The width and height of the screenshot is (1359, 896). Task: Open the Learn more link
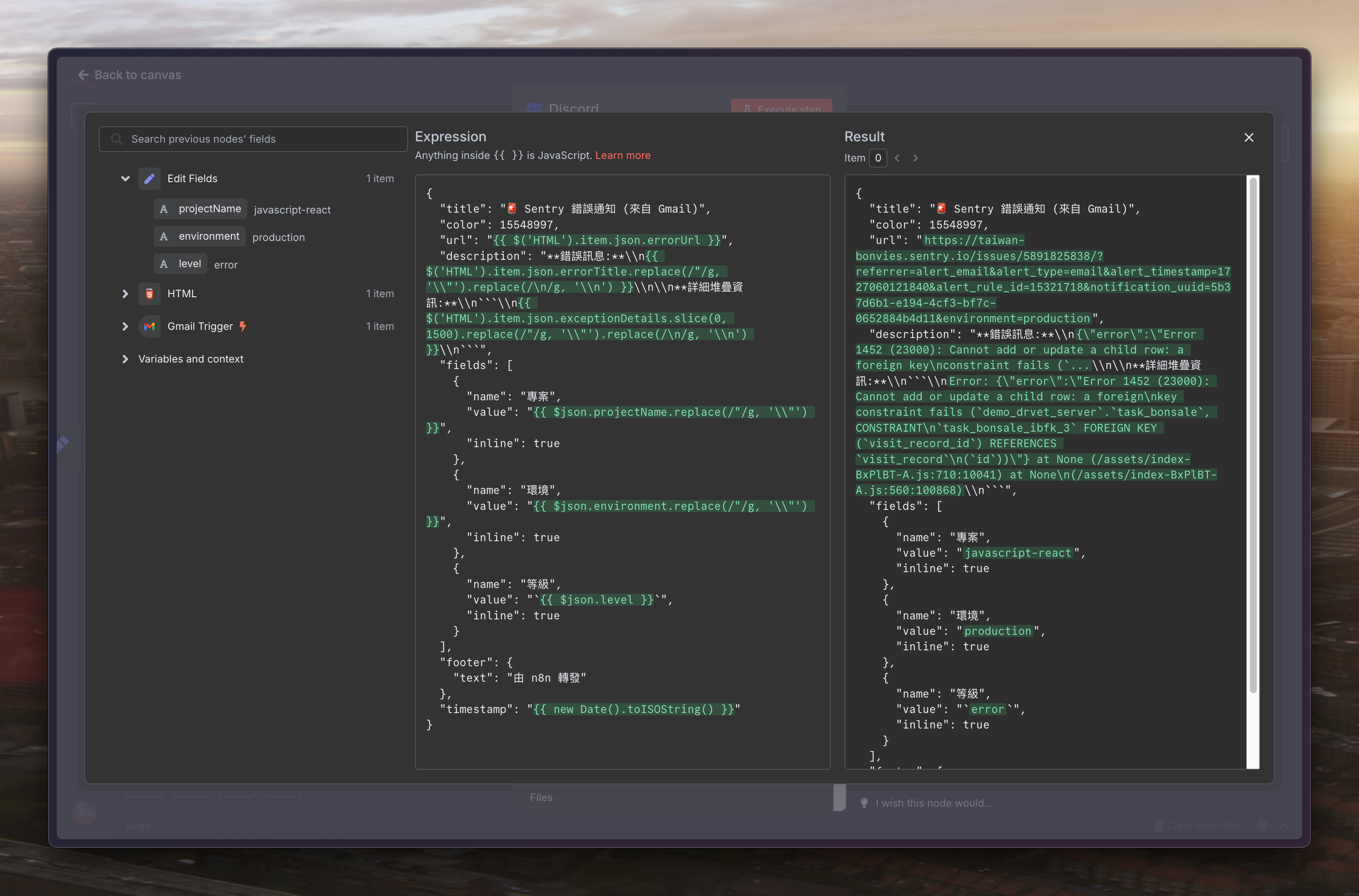coord(623,155)
